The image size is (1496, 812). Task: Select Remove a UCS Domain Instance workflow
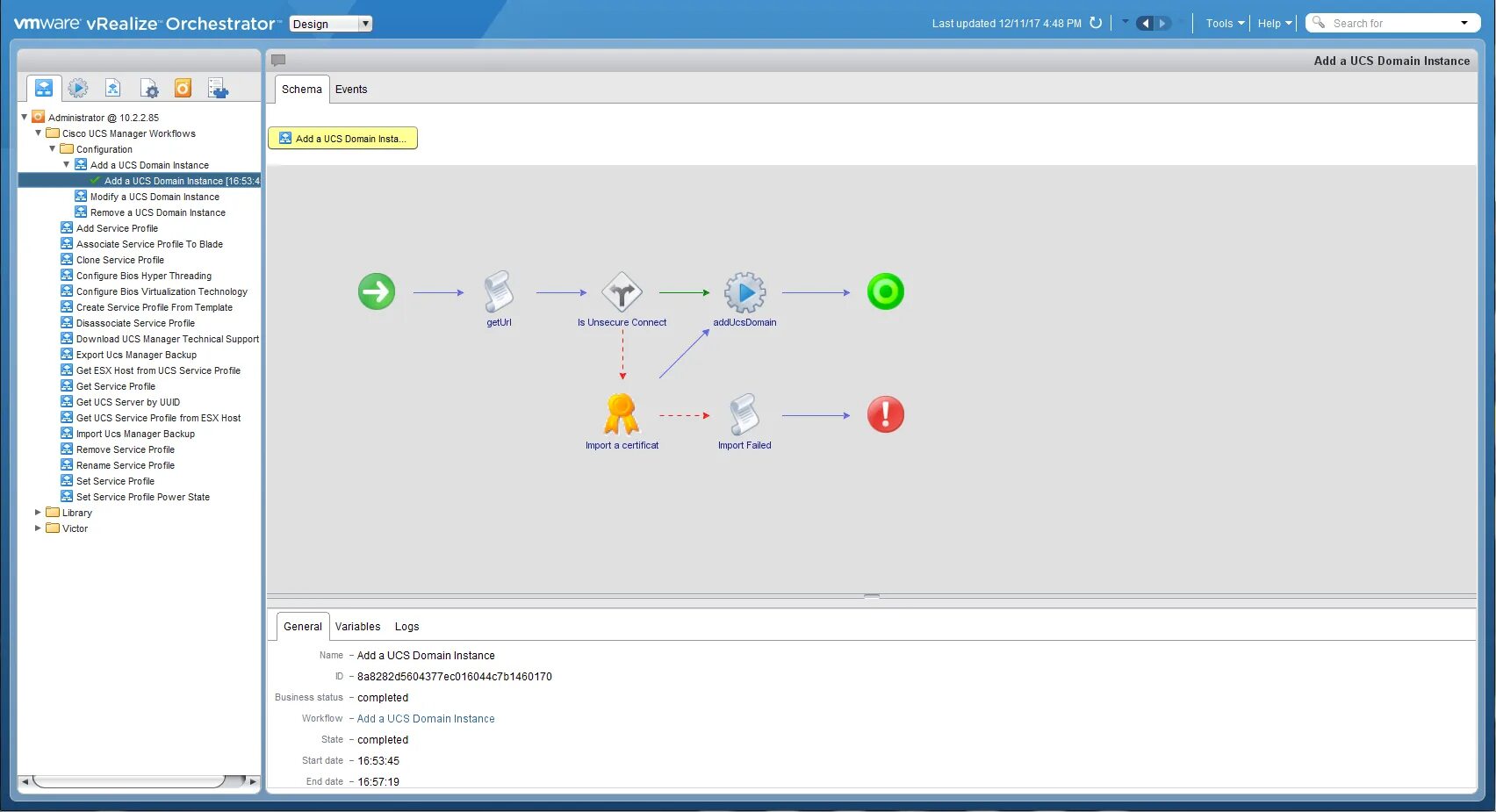[158, 212]
